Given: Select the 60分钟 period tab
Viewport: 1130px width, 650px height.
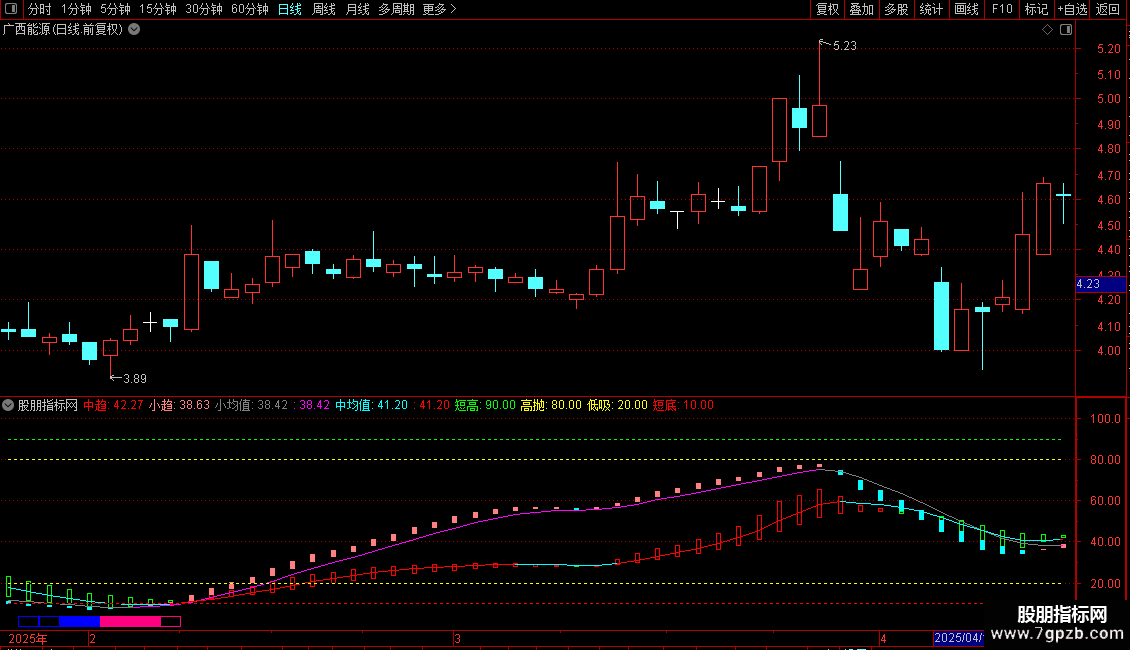Looking at the screenshot, I should pos(250,9).
